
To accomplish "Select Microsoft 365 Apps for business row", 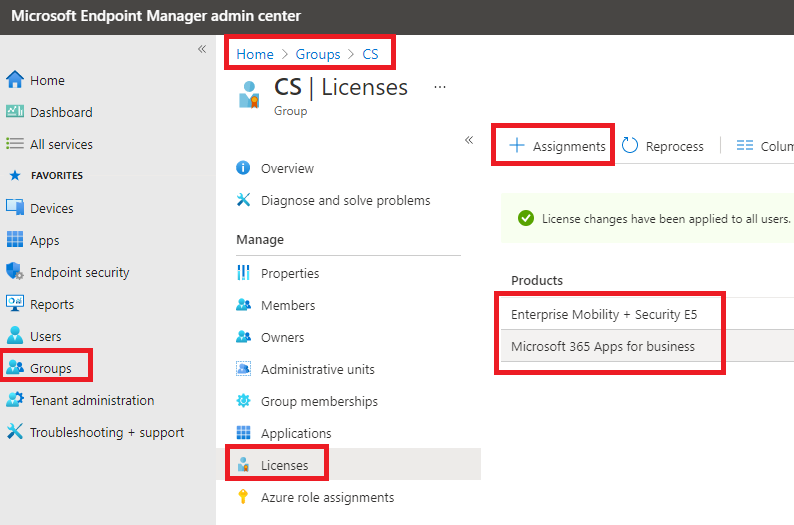I will 647,346.
